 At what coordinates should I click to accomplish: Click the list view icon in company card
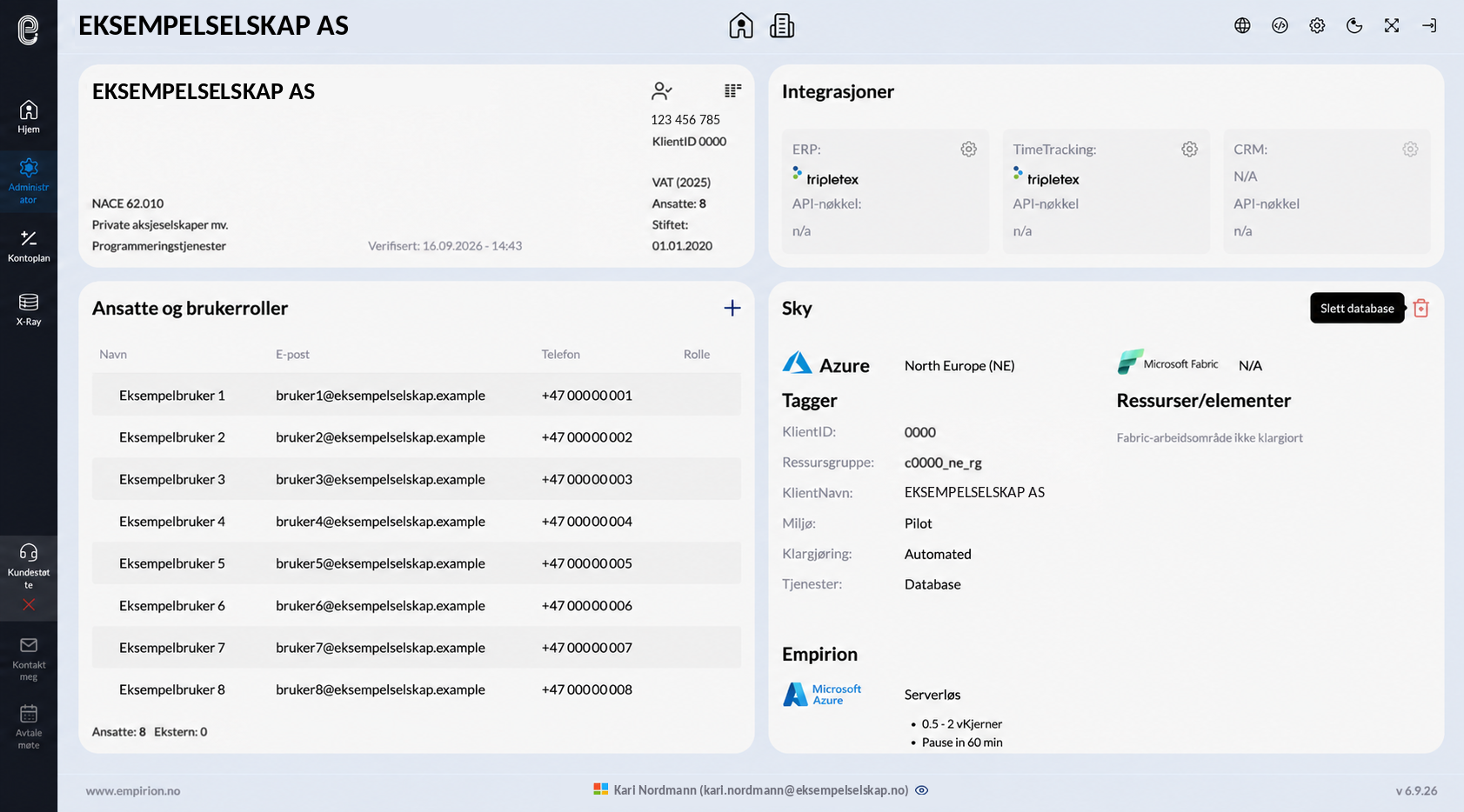pos(732,90)
